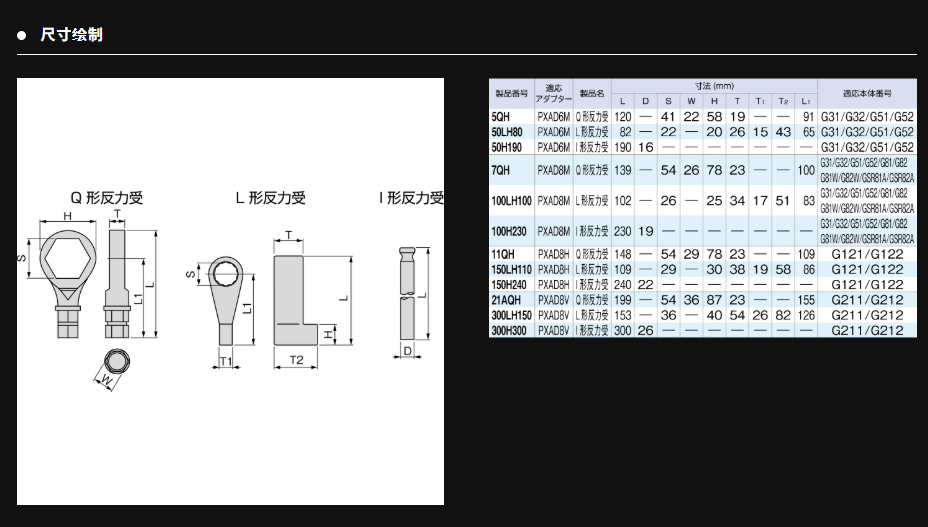Select product number 5QH in table
Image resolution: width=928 pixels, height=527 pixels.
(502, 117)
